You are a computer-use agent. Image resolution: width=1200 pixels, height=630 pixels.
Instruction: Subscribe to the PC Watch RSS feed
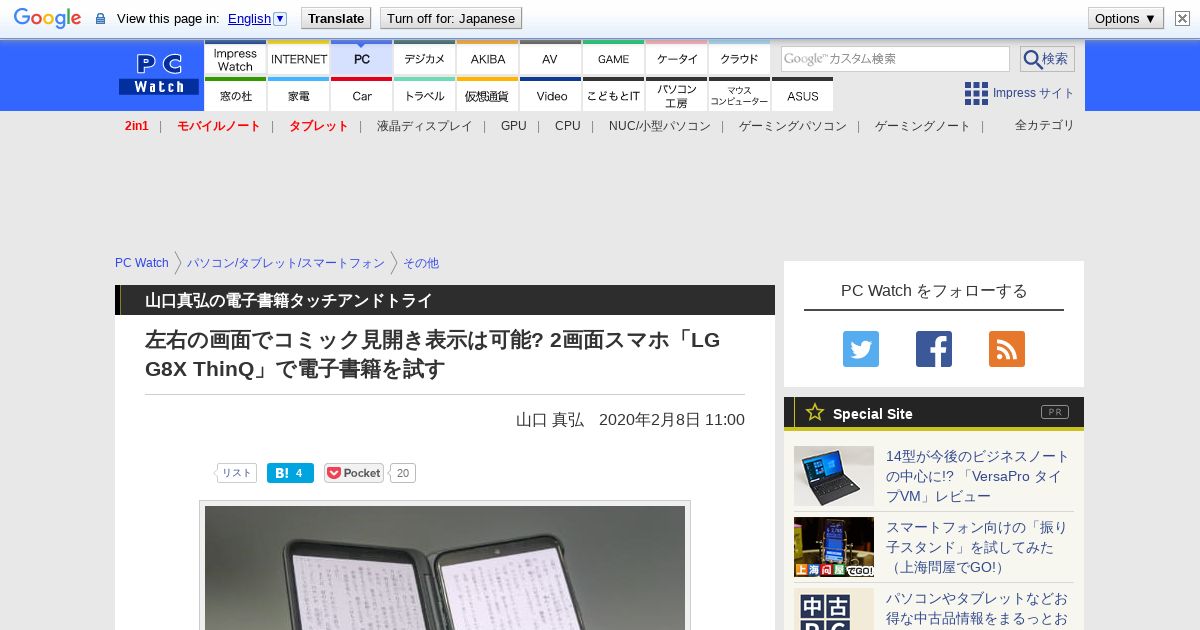click(x=1007, y=349)
